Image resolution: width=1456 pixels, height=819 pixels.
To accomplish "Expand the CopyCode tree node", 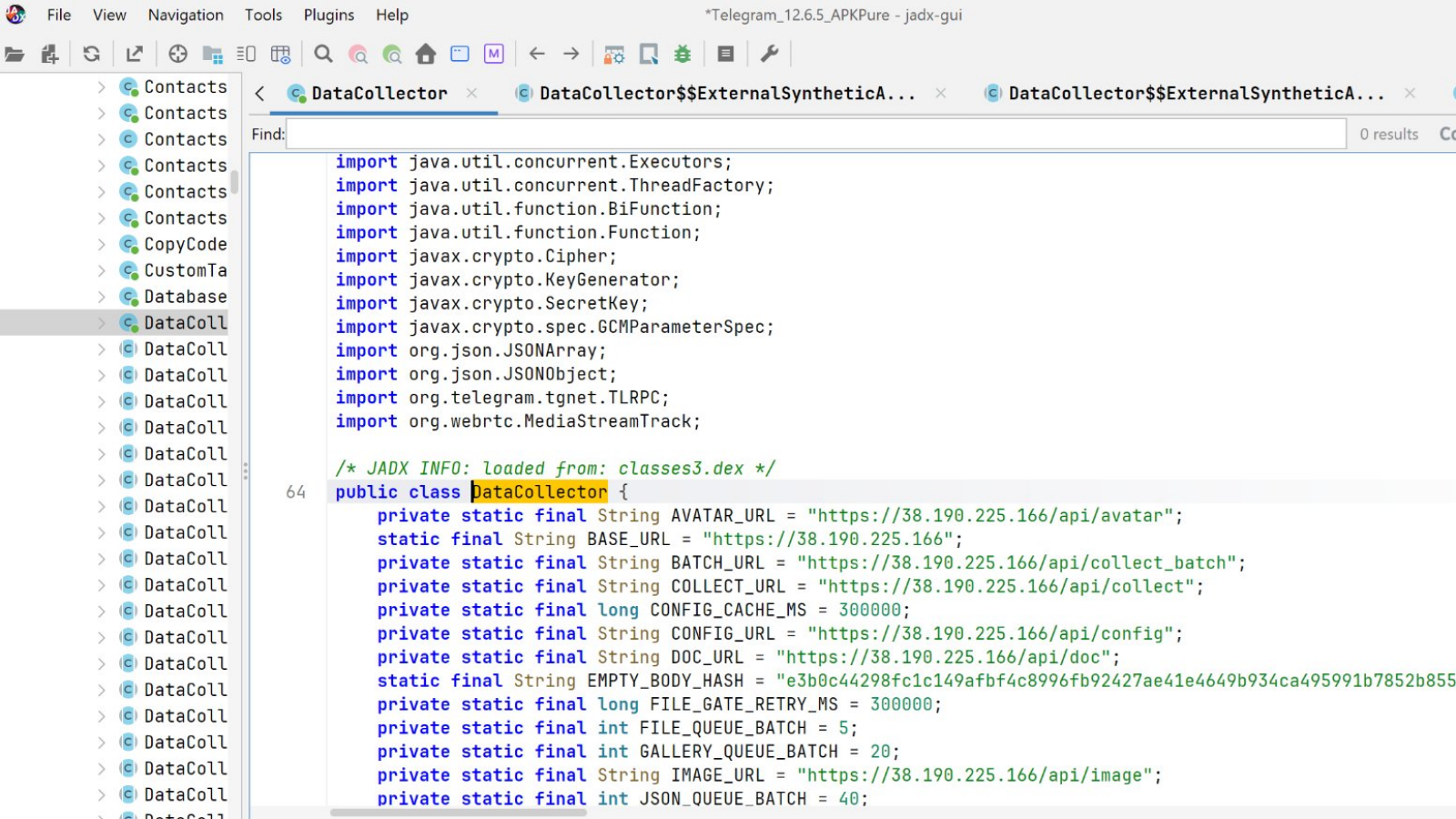I will coord(102,244).
